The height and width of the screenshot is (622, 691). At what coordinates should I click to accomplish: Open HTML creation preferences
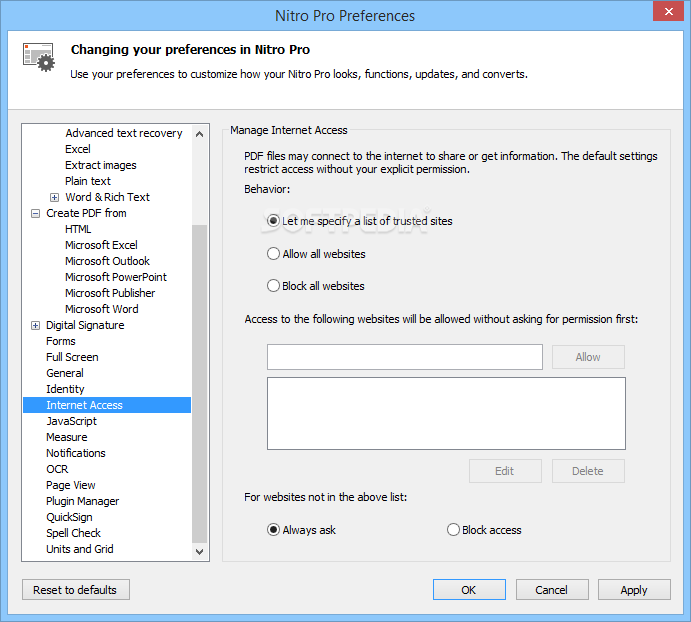click(78, 229)
